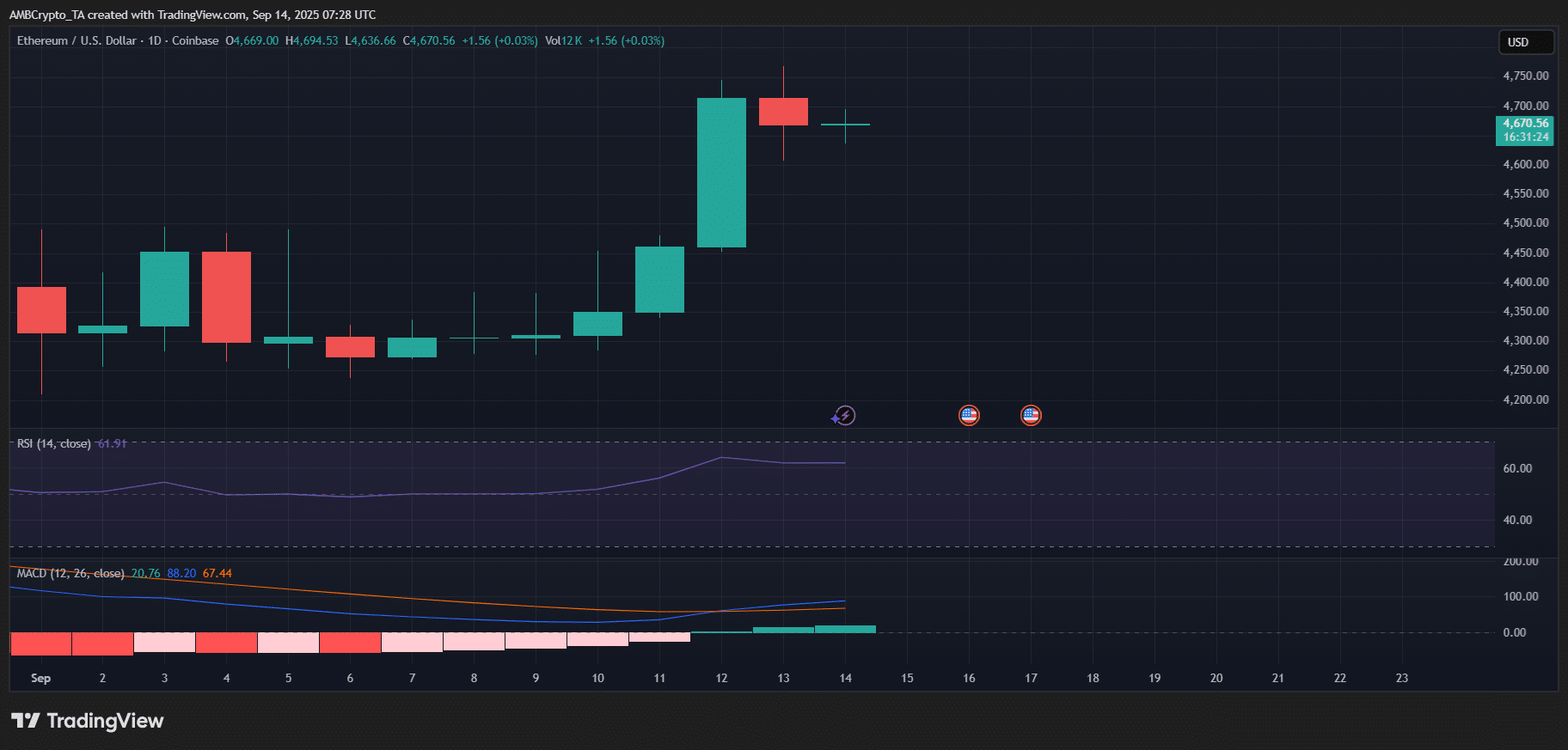The image size is (1568, 750).
Task: Select the green MACD histogram bar at Sep 14
Action: (x=845, y=629)
